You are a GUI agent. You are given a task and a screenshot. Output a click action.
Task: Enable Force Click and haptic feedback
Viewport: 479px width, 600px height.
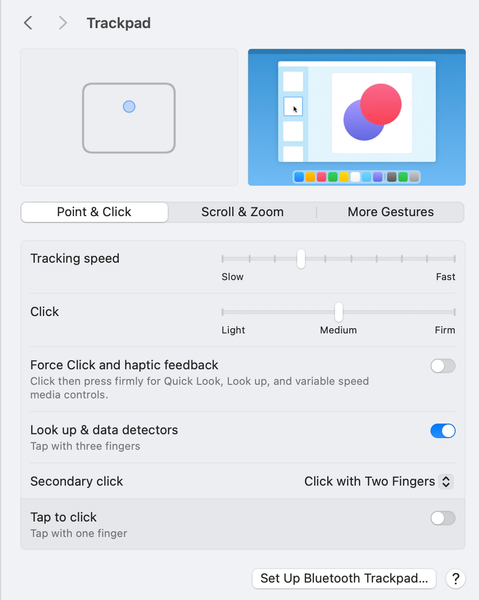(443, 366)
